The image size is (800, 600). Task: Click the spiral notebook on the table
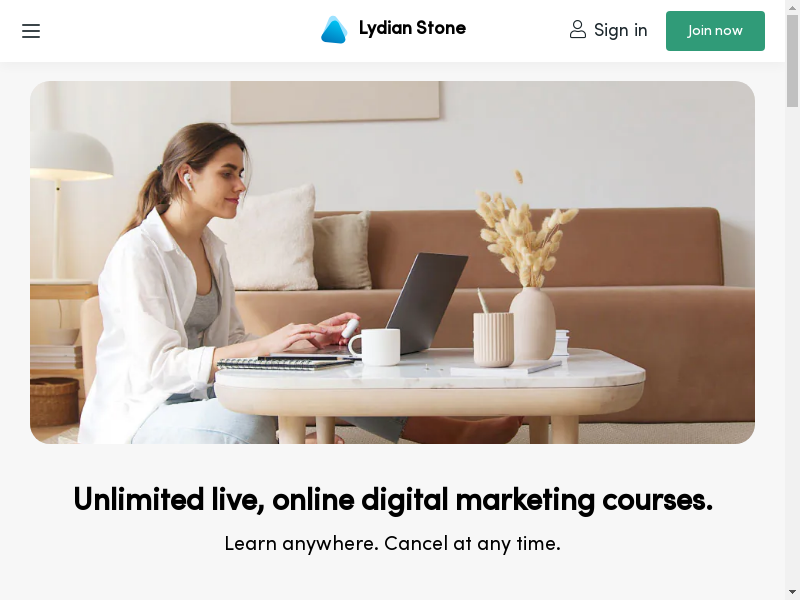[285, 364]
